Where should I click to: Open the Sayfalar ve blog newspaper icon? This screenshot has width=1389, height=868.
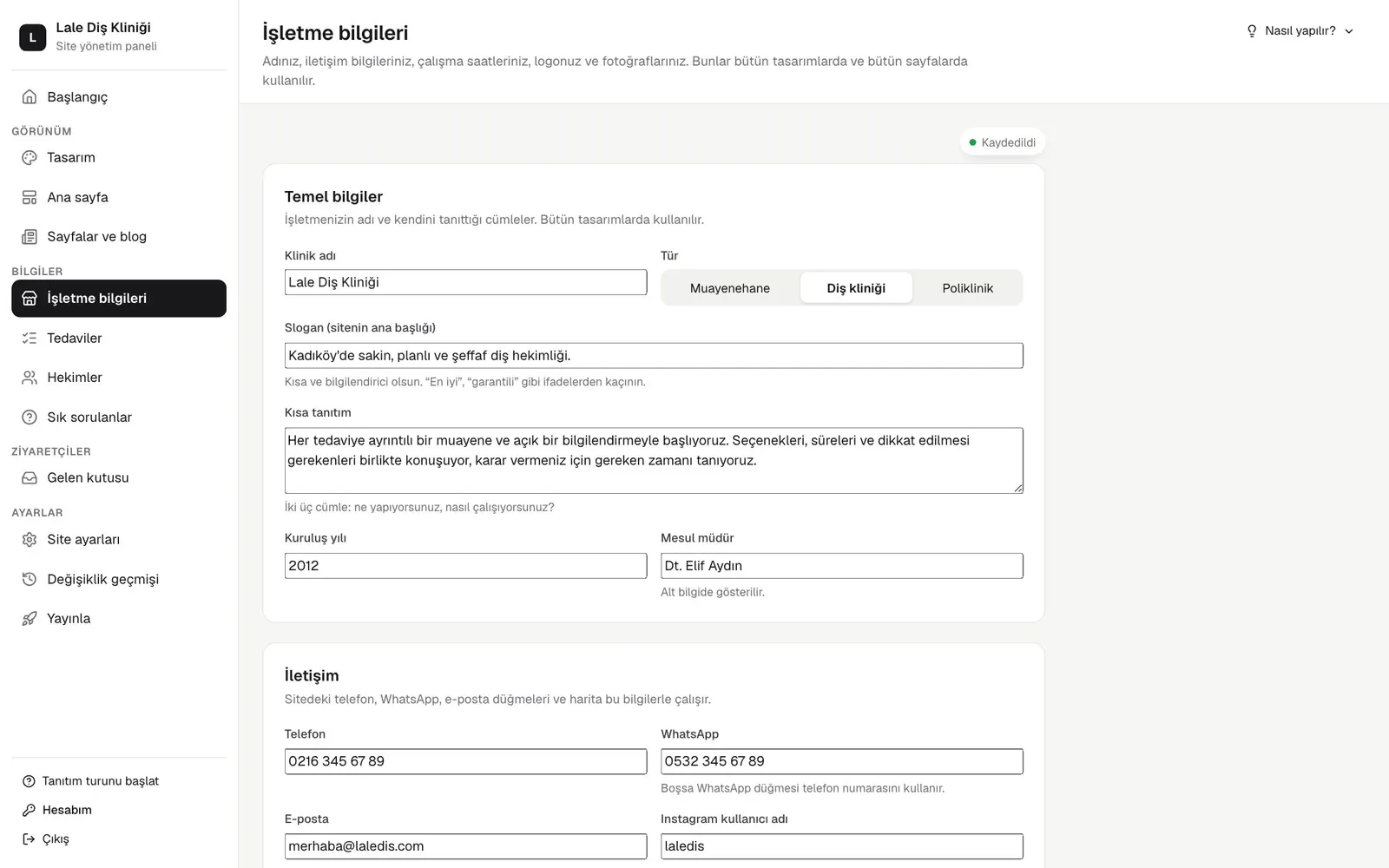30,236
